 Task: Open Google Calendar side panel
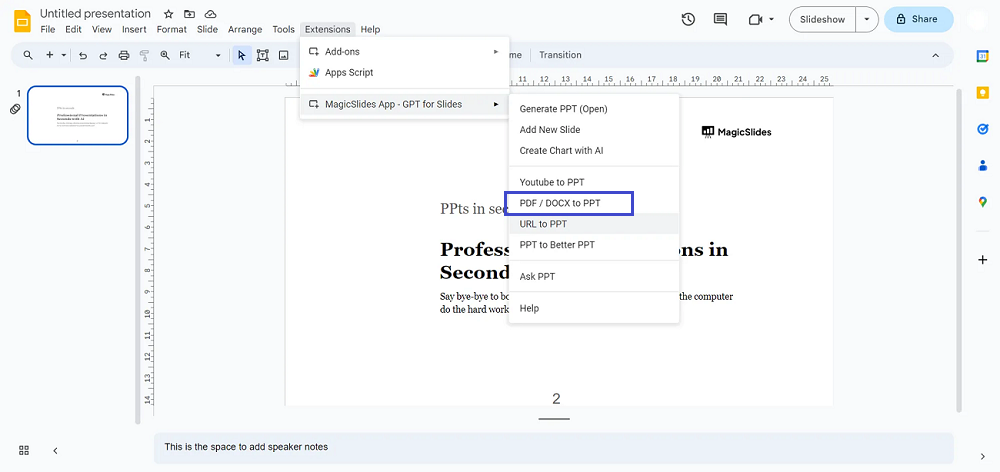(x=982, y=55)
